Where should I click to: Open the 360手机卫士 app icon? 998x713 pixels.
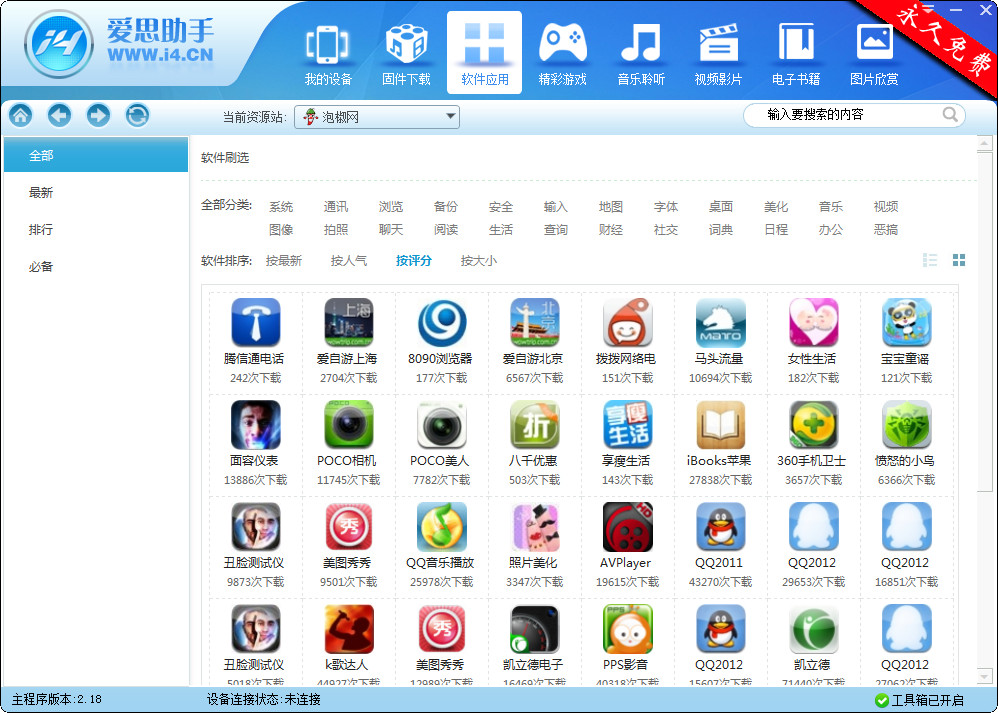point(813,425)
